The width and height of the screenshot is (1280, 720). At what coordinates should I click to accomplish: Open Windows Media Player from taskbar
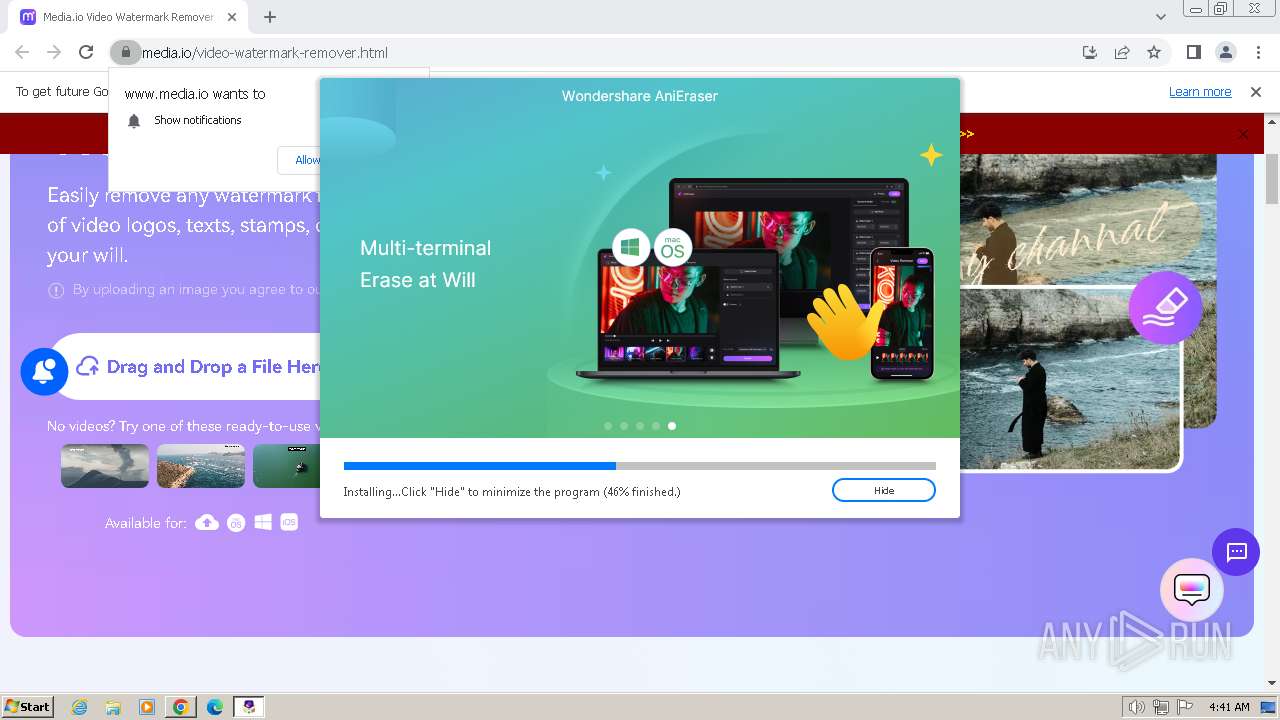point(147,707)
